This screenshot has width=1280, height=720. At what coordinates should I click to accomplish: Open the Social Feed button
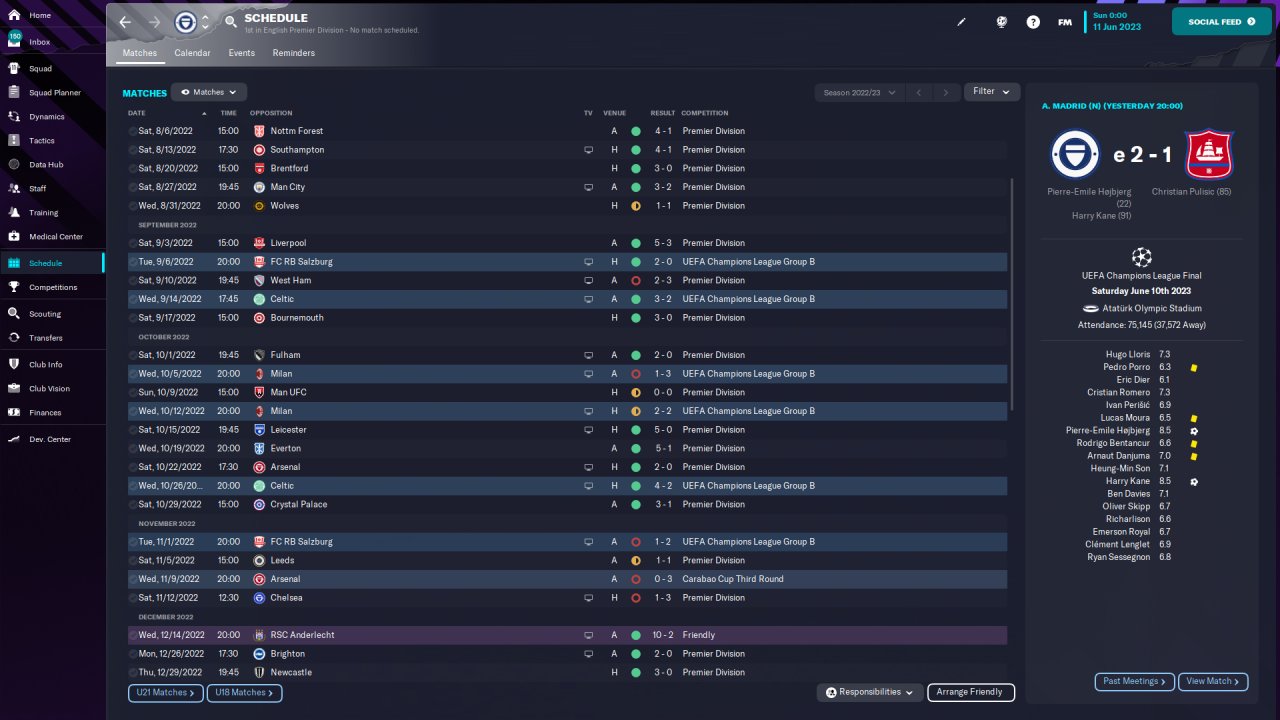(1222, 21)
